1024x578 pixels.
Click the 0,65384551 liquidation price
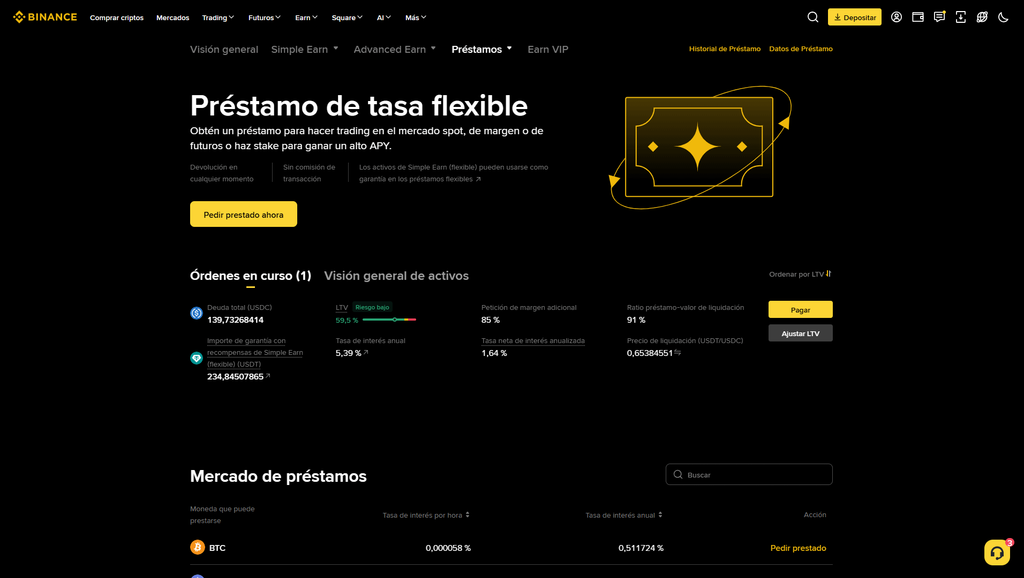649,353
